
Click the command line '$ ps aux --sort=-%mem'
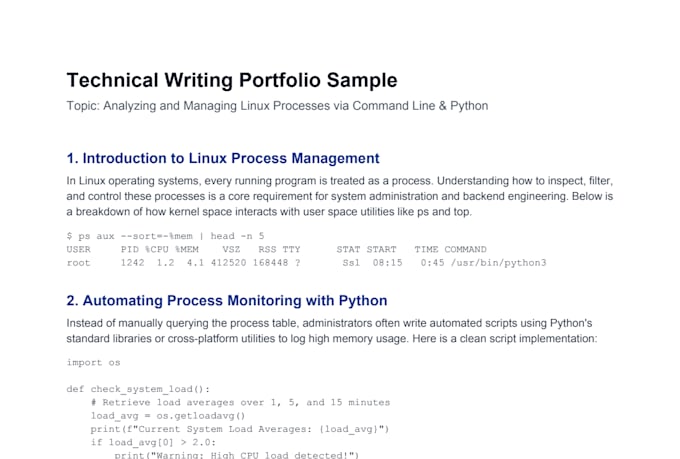click(165, 236)
